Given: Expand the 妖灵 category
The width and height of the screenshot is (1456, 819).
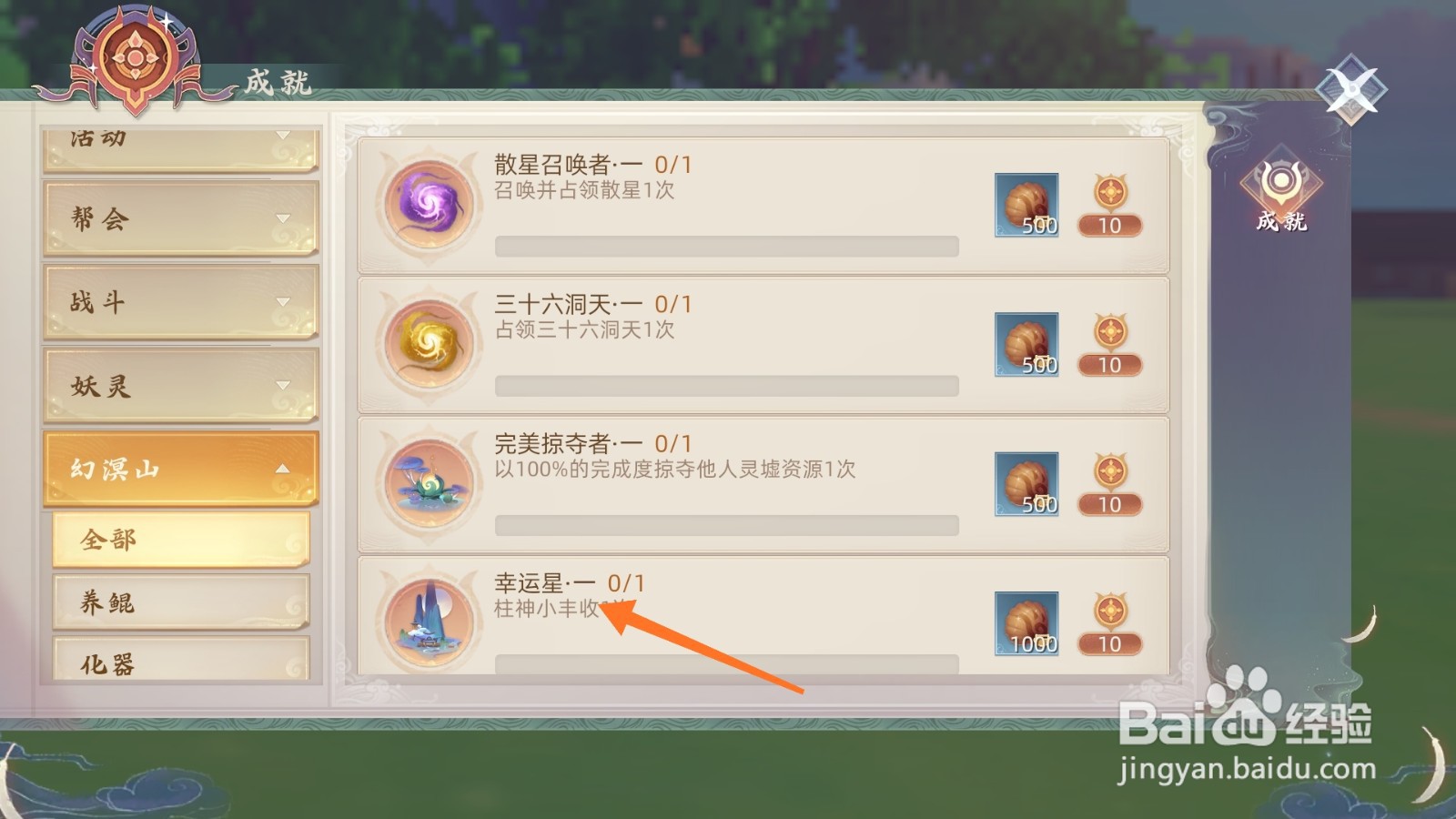Looking at the screenshot, I should (x=180, y=386).
